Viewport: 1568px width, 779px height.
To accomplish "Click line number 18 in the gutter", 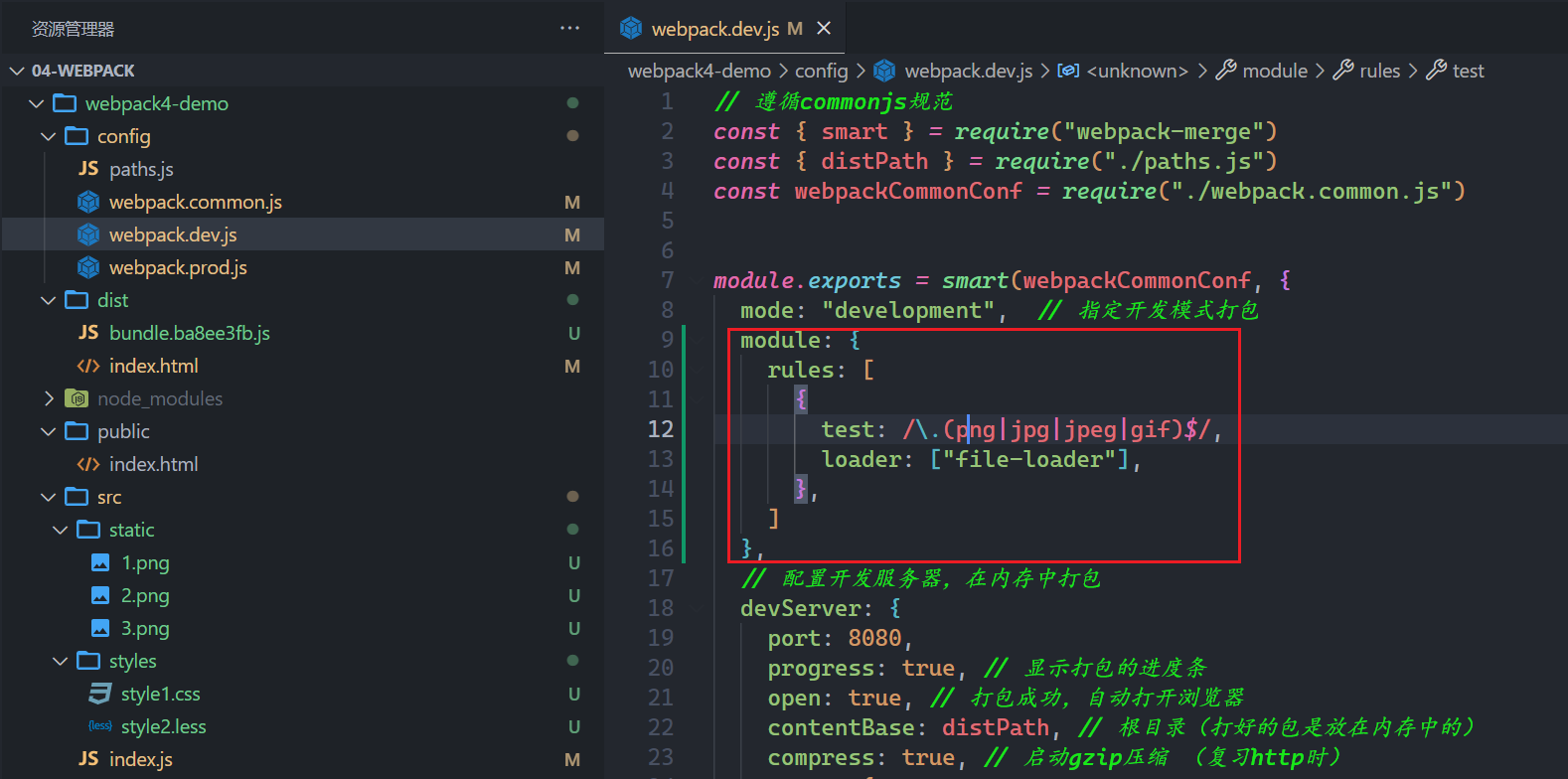I will pyautogui.click(x=661, y=608).
